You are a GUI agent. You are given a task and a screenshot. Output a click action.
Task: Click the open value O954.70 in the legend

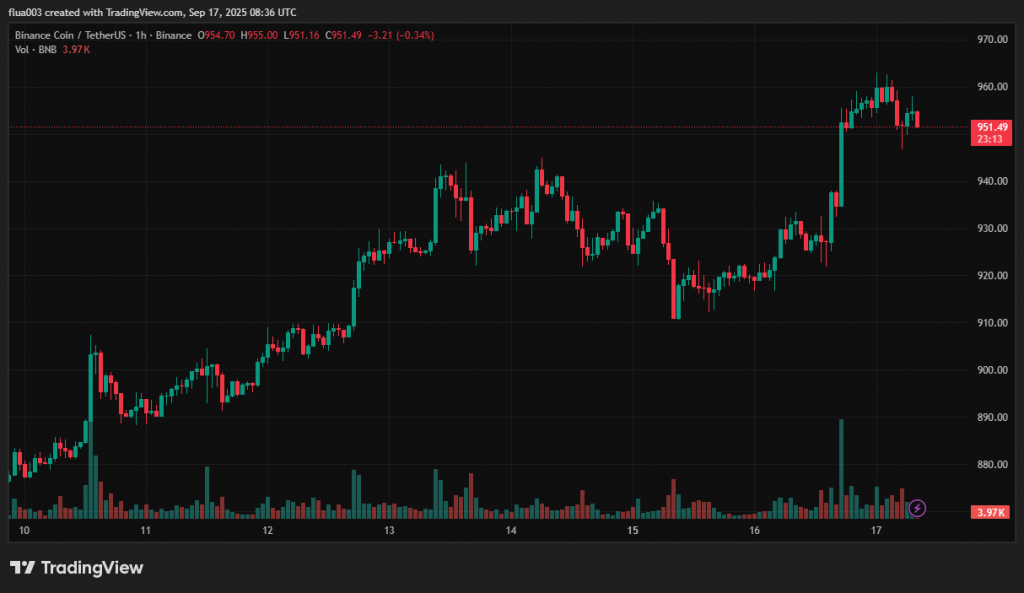pyautogui.click(x=216, y=35)
